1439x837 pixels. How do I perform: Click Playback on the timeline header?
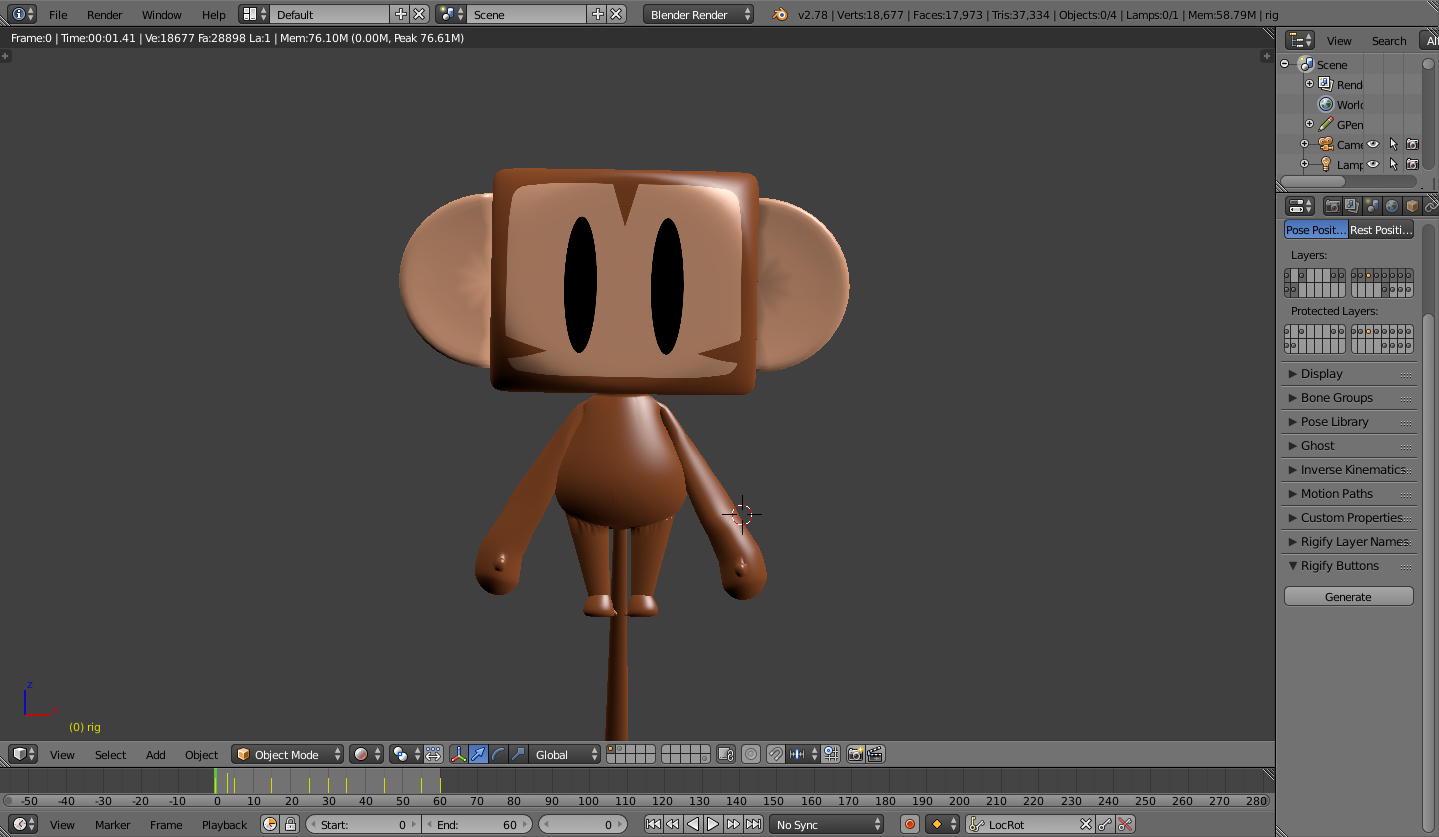tap(223, 824)
